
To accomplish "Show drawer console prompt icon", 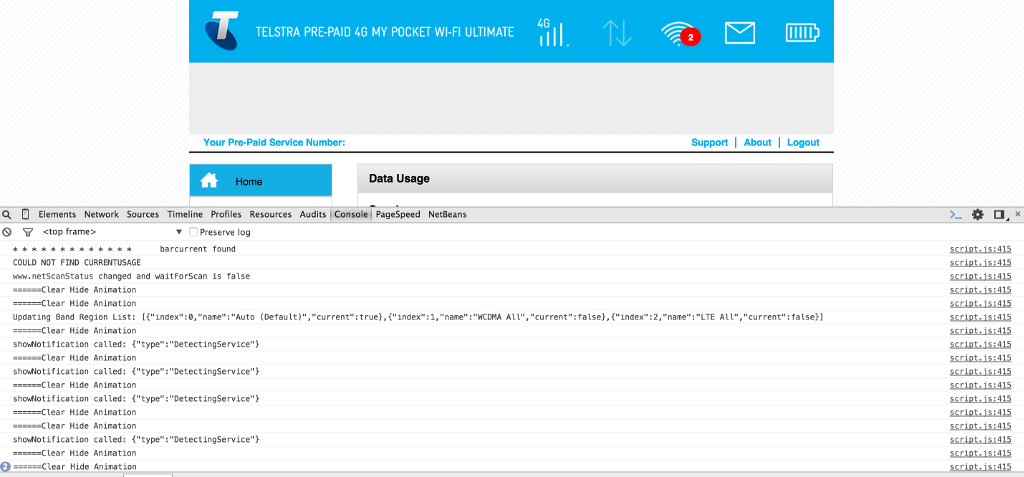I will (956, 214).
